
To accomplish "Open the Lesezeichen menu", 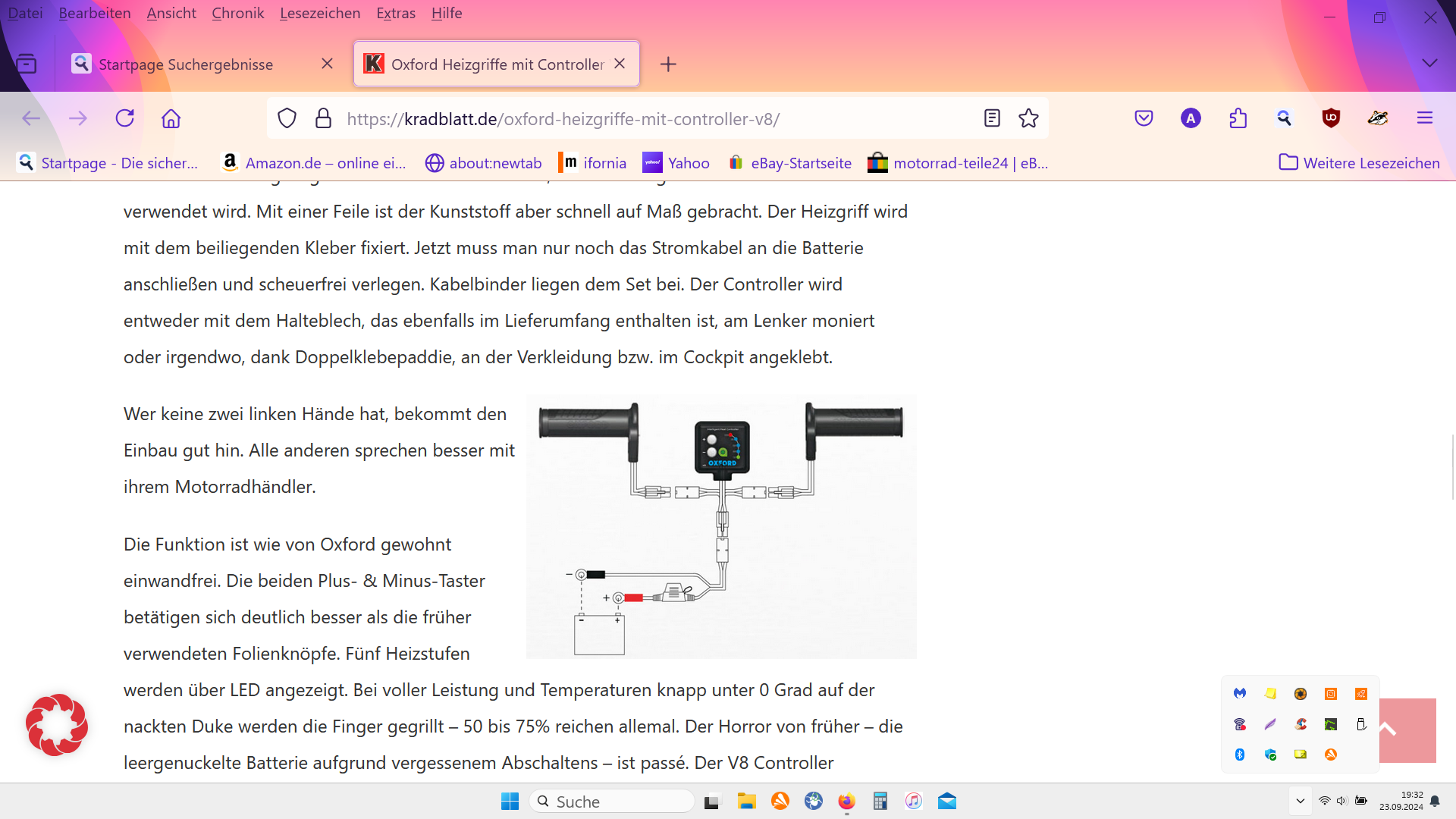I will [320, 13].
